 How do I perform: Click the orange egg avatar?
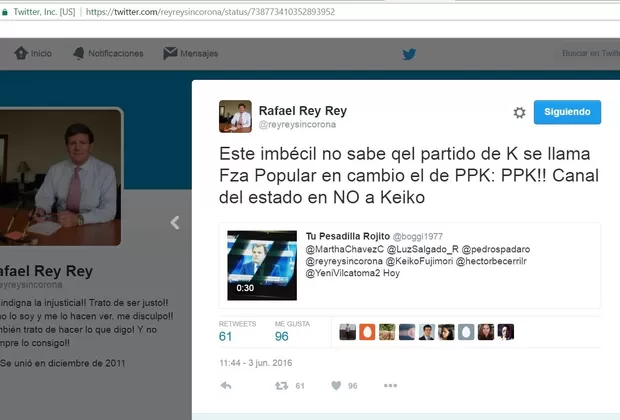tap(367, 332)
